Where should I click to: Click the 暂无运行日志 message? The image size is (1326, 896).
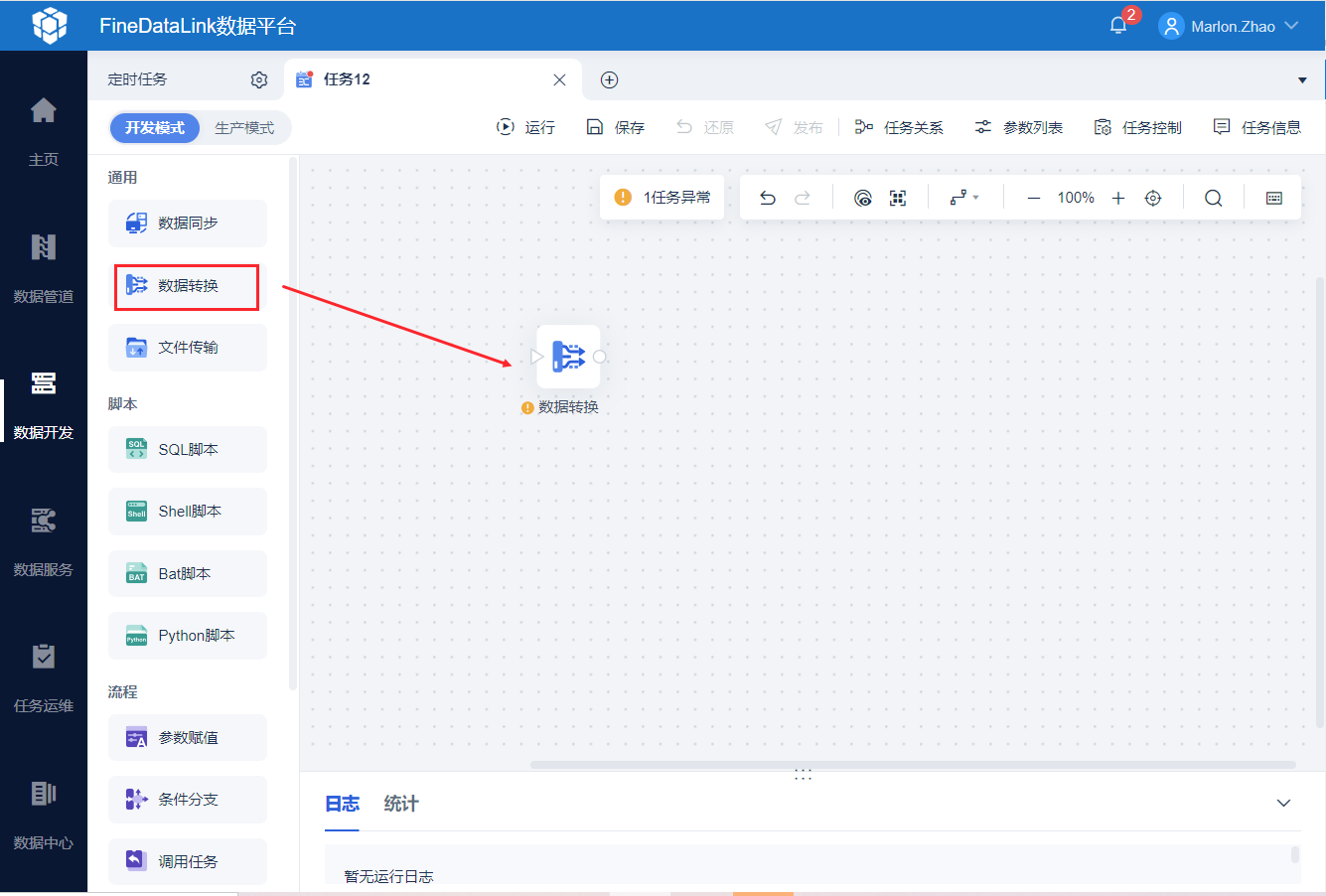(x=389, y=876)
